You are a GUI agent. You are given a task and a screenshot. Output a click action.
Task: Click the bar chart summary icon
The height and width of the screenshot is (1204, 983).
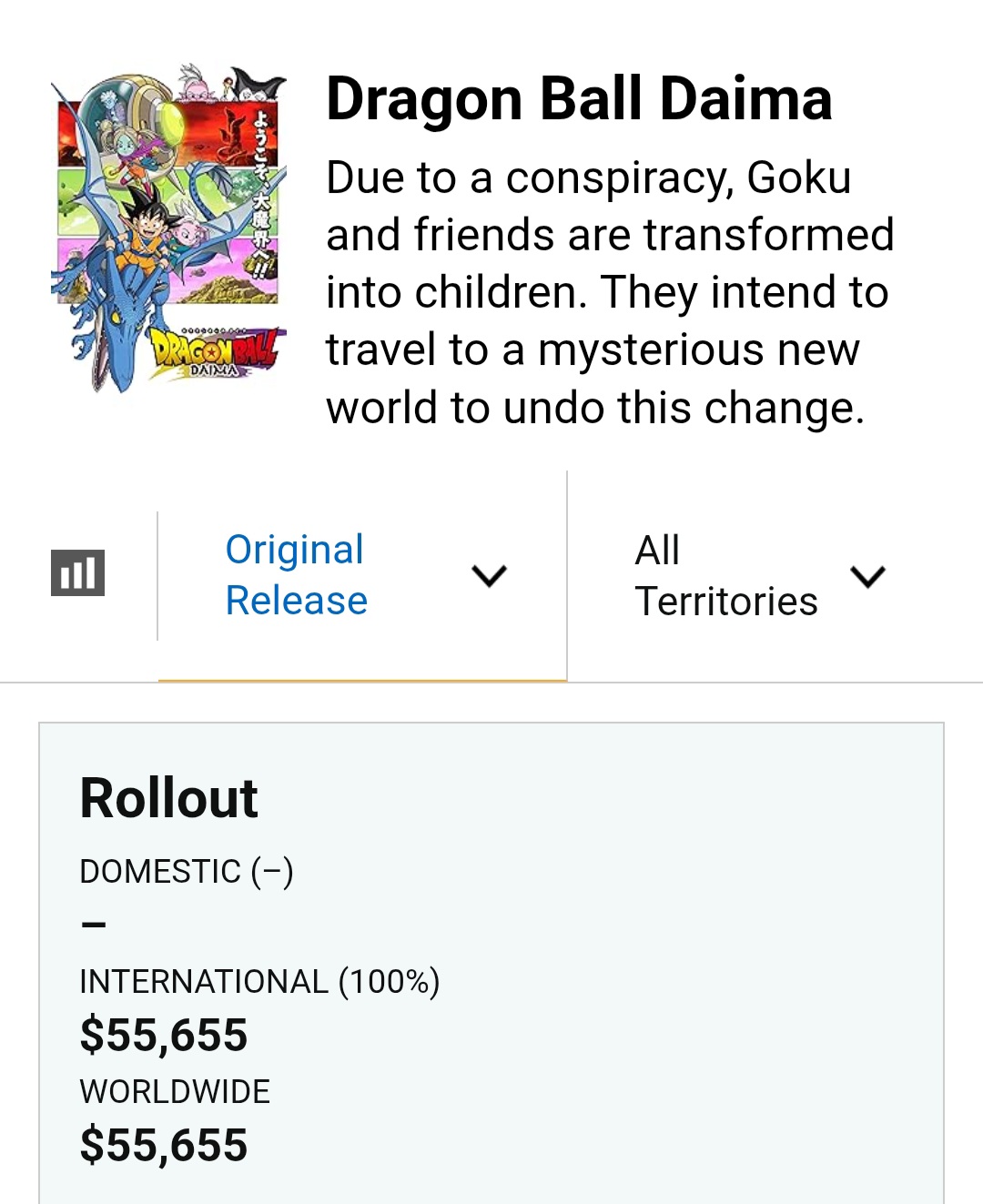(77, 573)
